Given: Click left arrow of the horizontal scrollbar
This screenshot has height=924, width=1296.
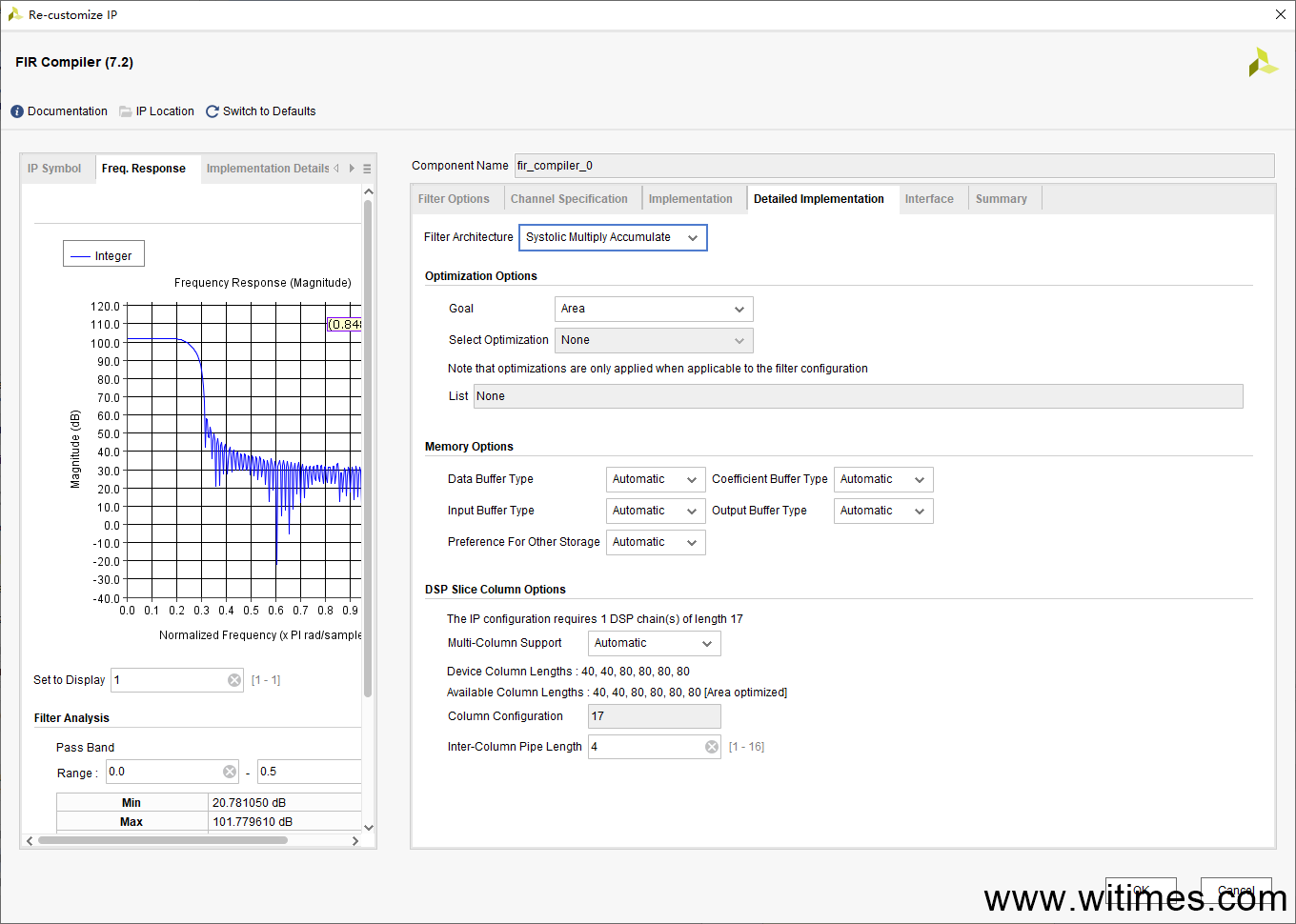Looking at the screenshot, I should [x=30, y=840].
